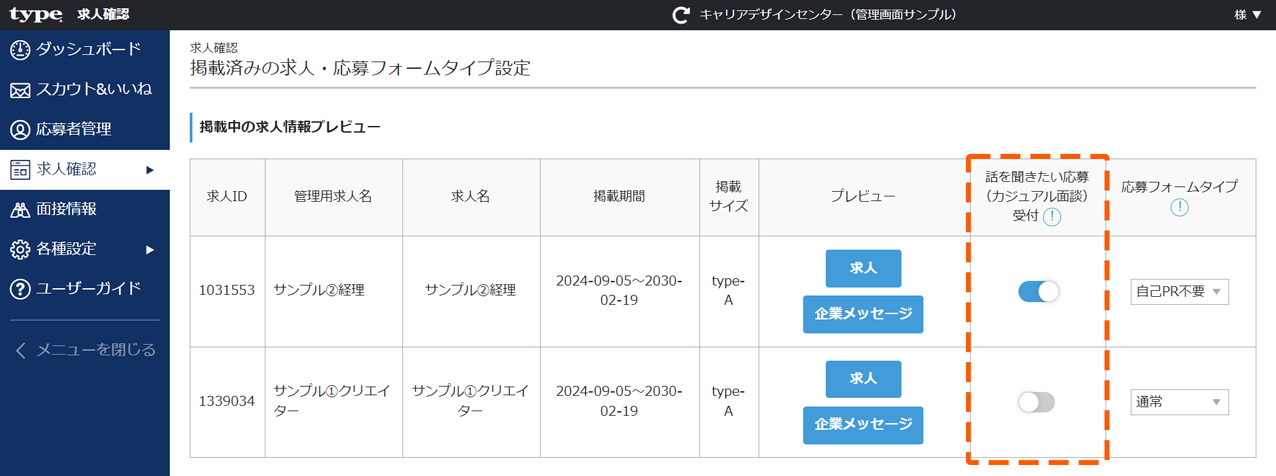The image size is (1276, 476).
Task: Click 求人 preview button for job 1339034
Action: [863, 379]
